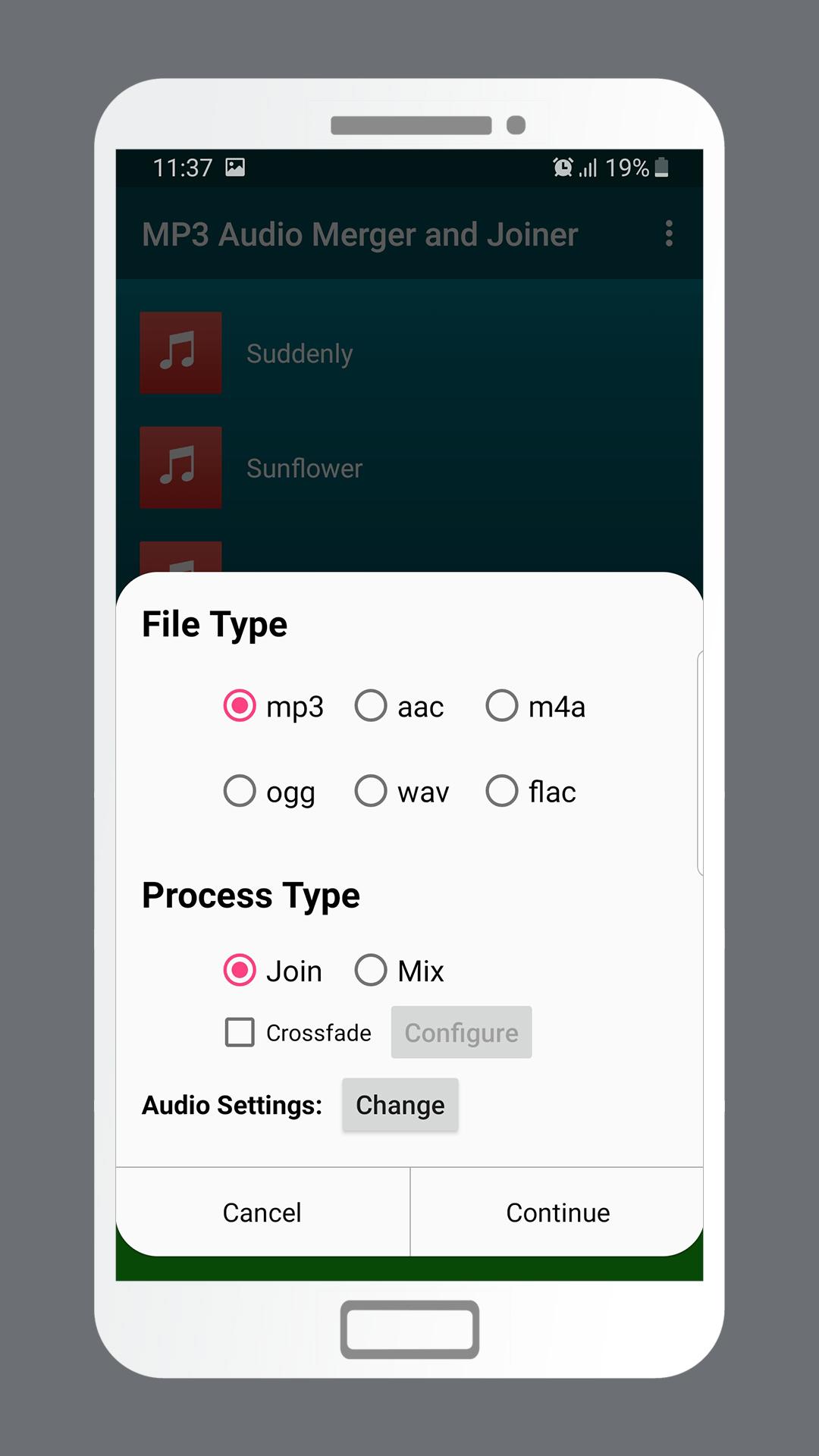Select the ogg output format

click(x=240, y=791)
